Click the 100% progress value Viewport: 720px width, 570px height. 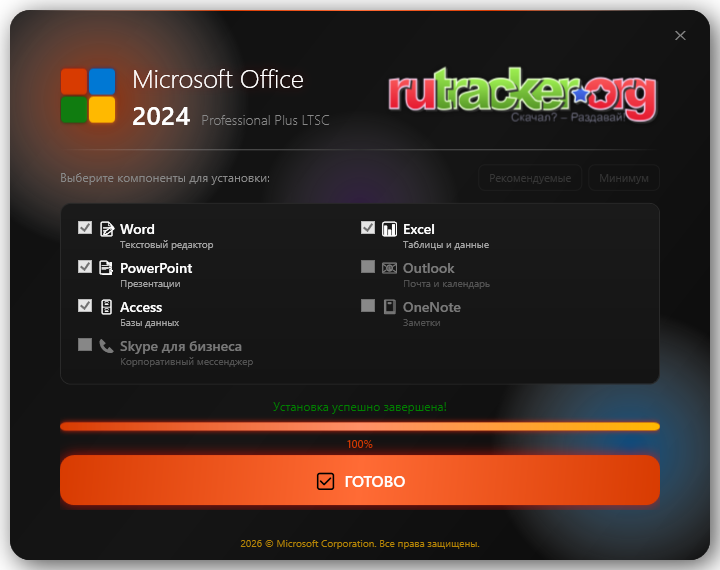tap(360, 444)
